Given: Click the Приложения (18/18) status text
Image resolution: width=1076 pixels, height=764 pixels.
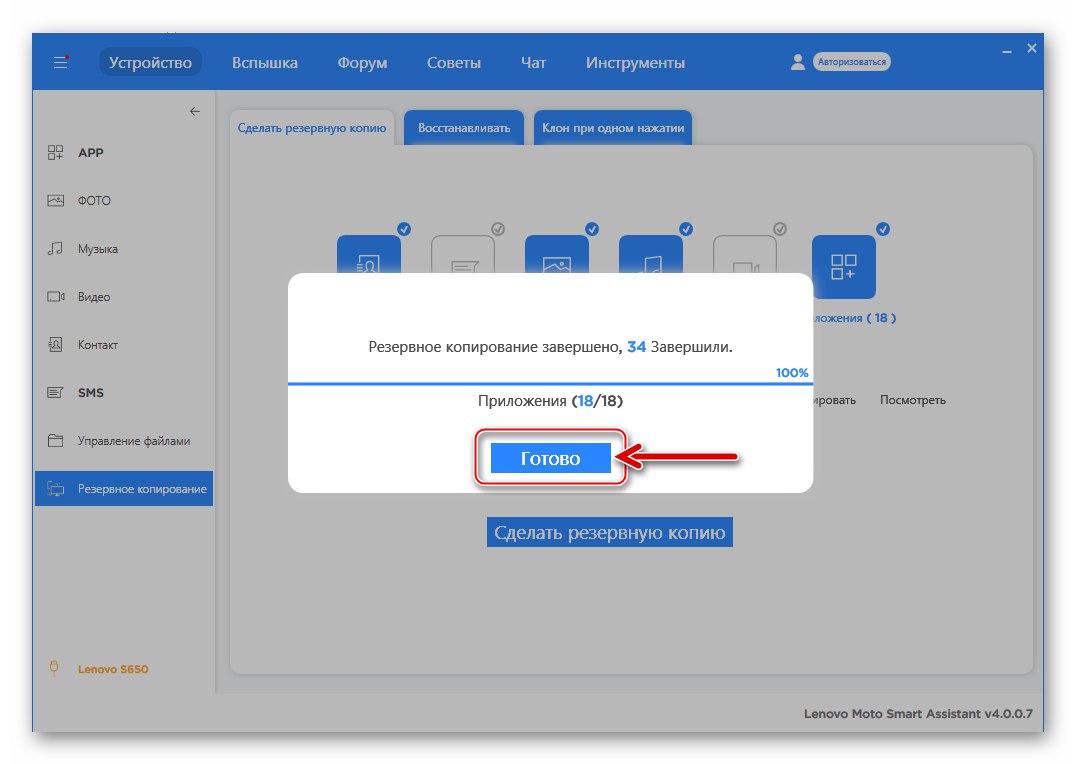Looking at the screenshot, I should pyautogui.click(x=550, y=401).
